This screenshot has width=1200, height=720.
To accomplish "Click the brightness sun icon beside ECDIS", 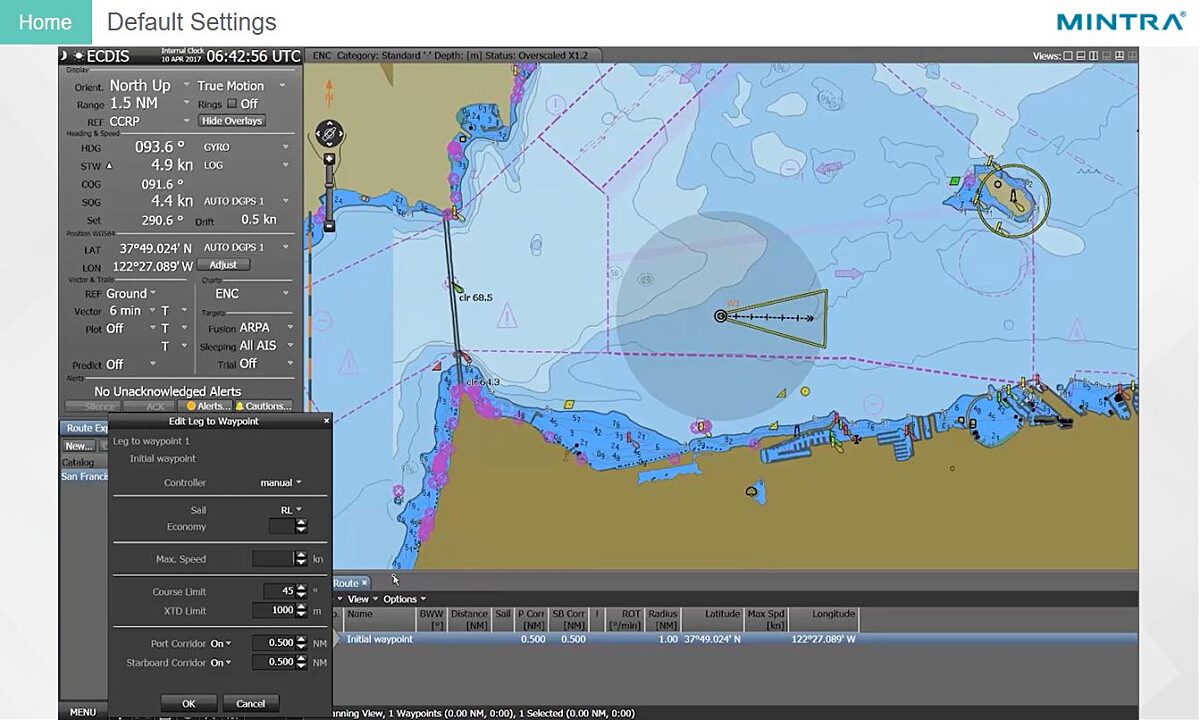I will coord(79,56).
